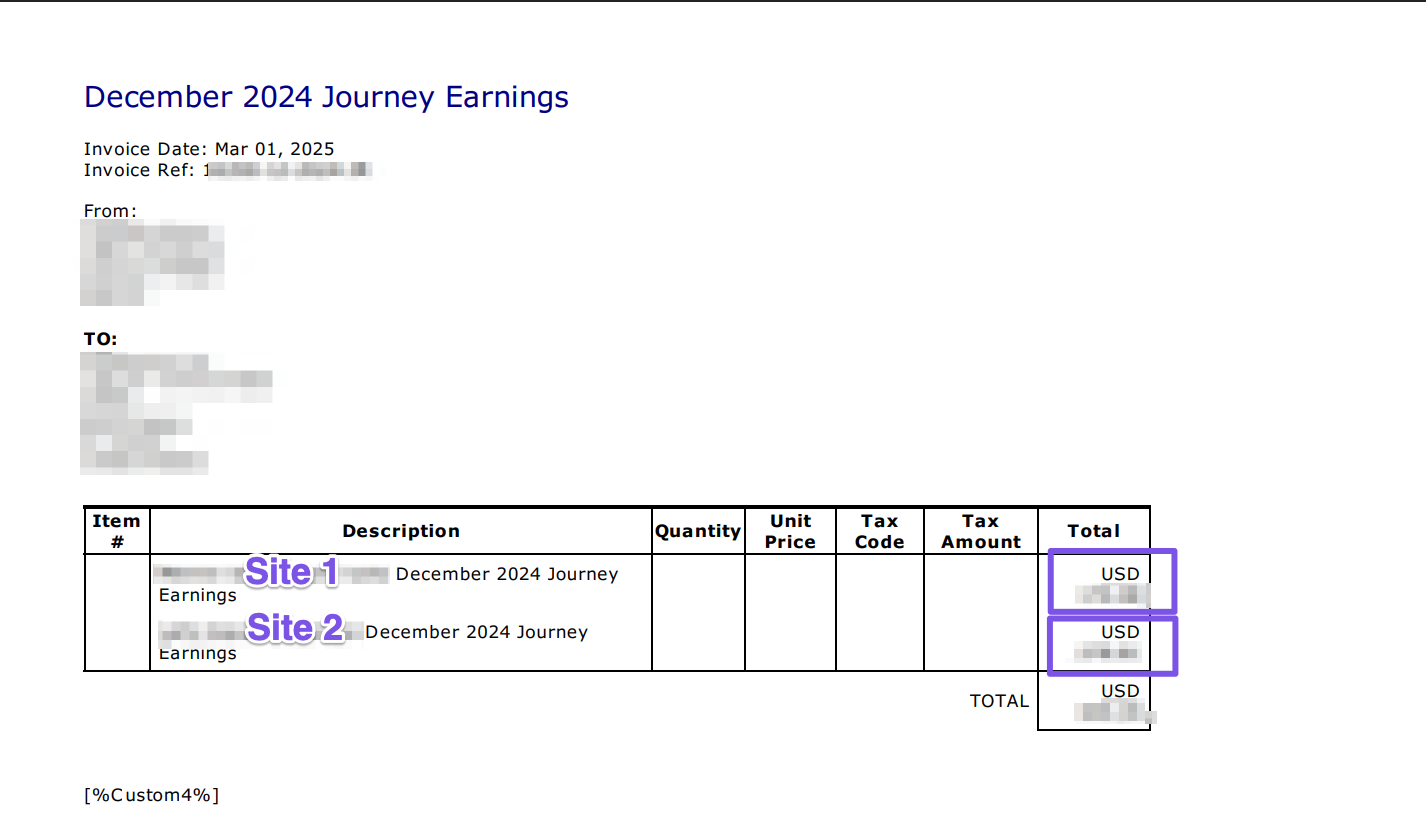Click the Quantity column header

698,531
